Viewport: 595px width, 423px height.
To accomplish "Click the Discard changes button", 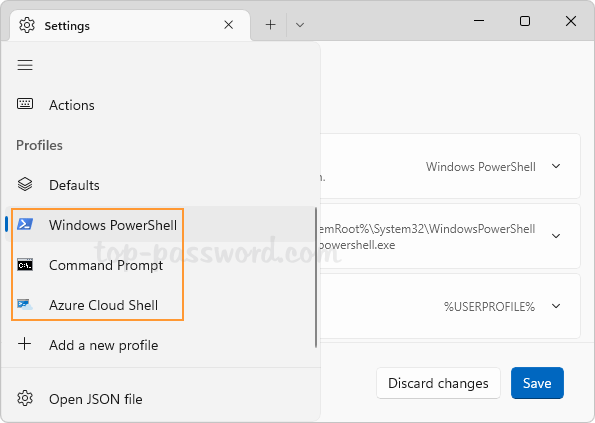I will (x=438, y=383).
